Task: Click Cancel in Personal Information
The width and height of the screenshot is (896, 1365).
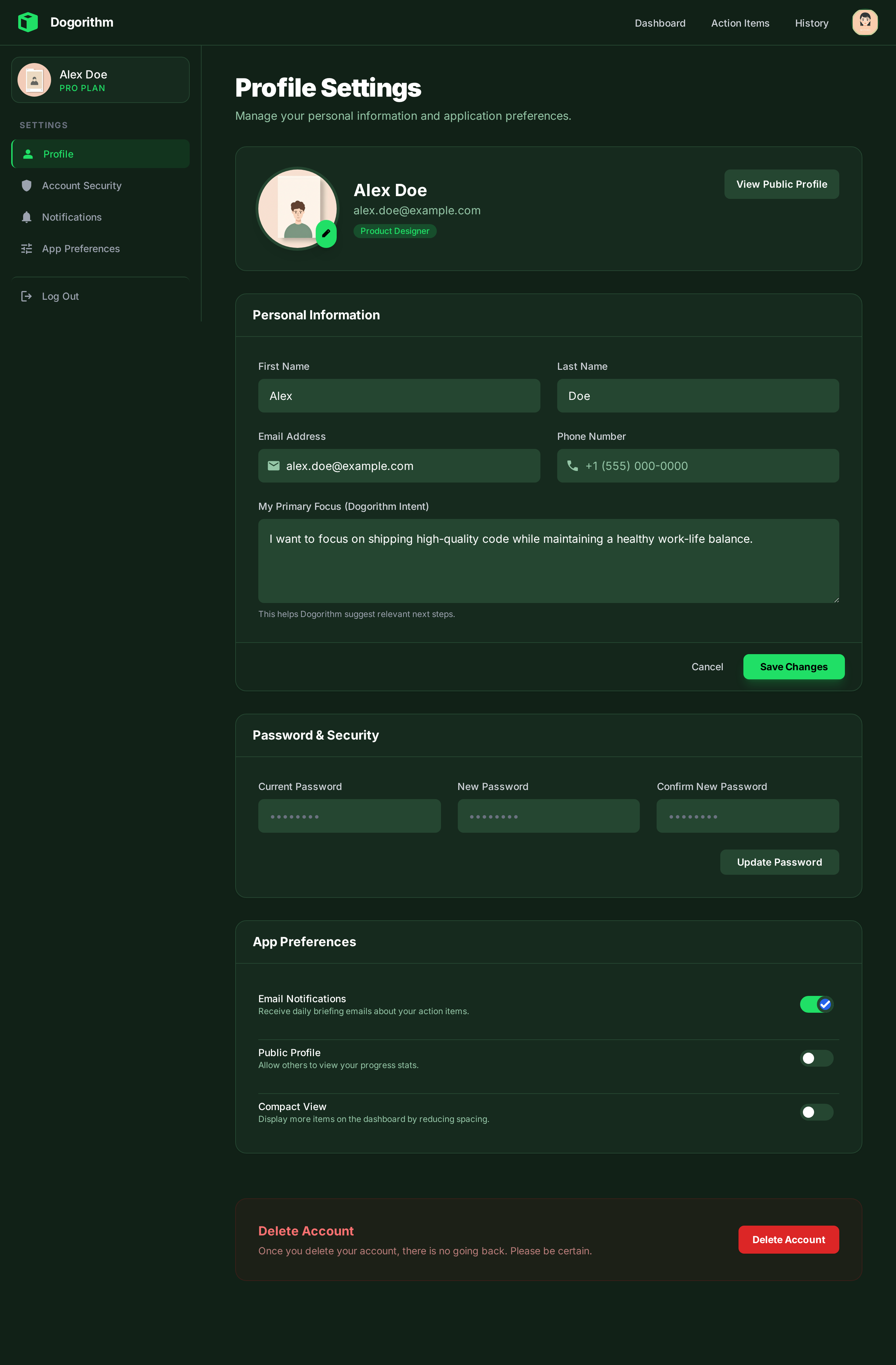Action: 707,666
